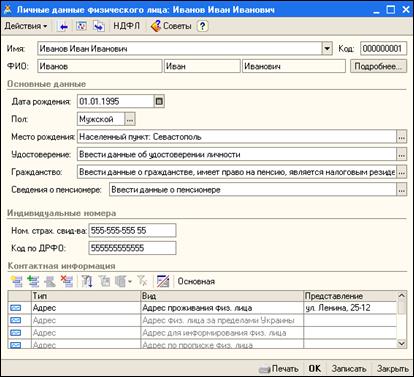
Task: Click the Гражданство field
Action: (x=237, y=172)
